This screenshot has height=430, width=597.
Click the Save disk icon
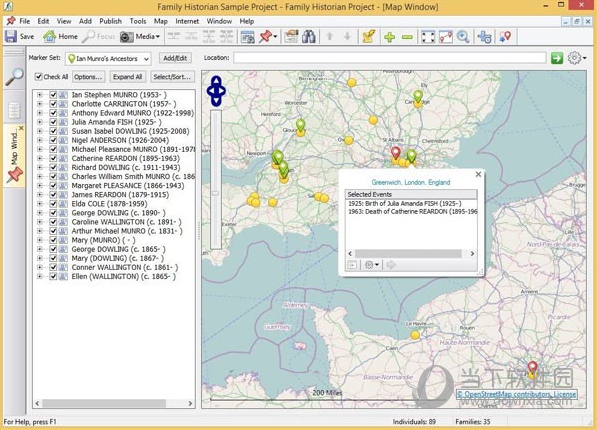11,37
